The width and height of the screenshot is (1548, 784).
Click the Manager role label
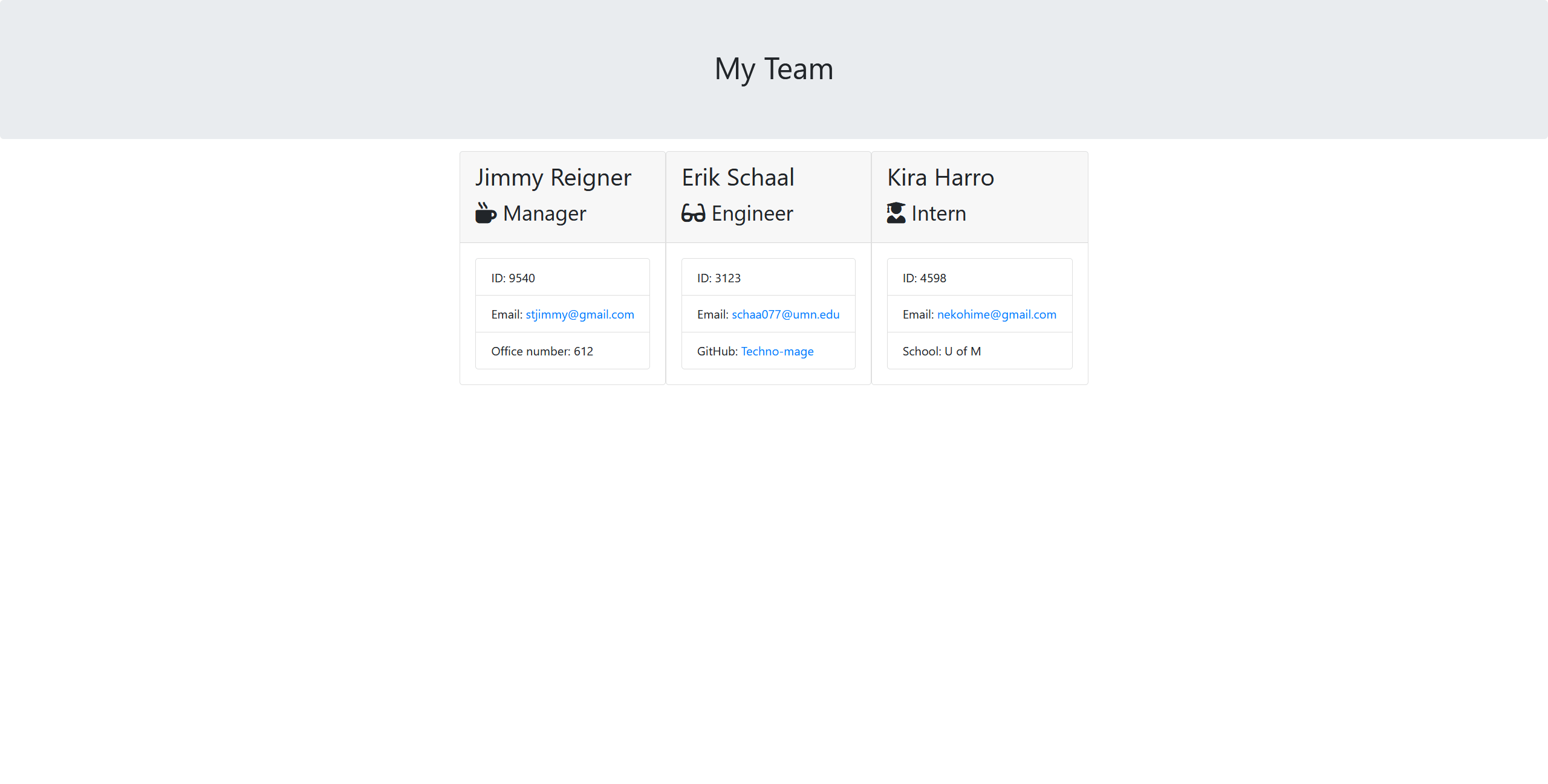point(544,213)
